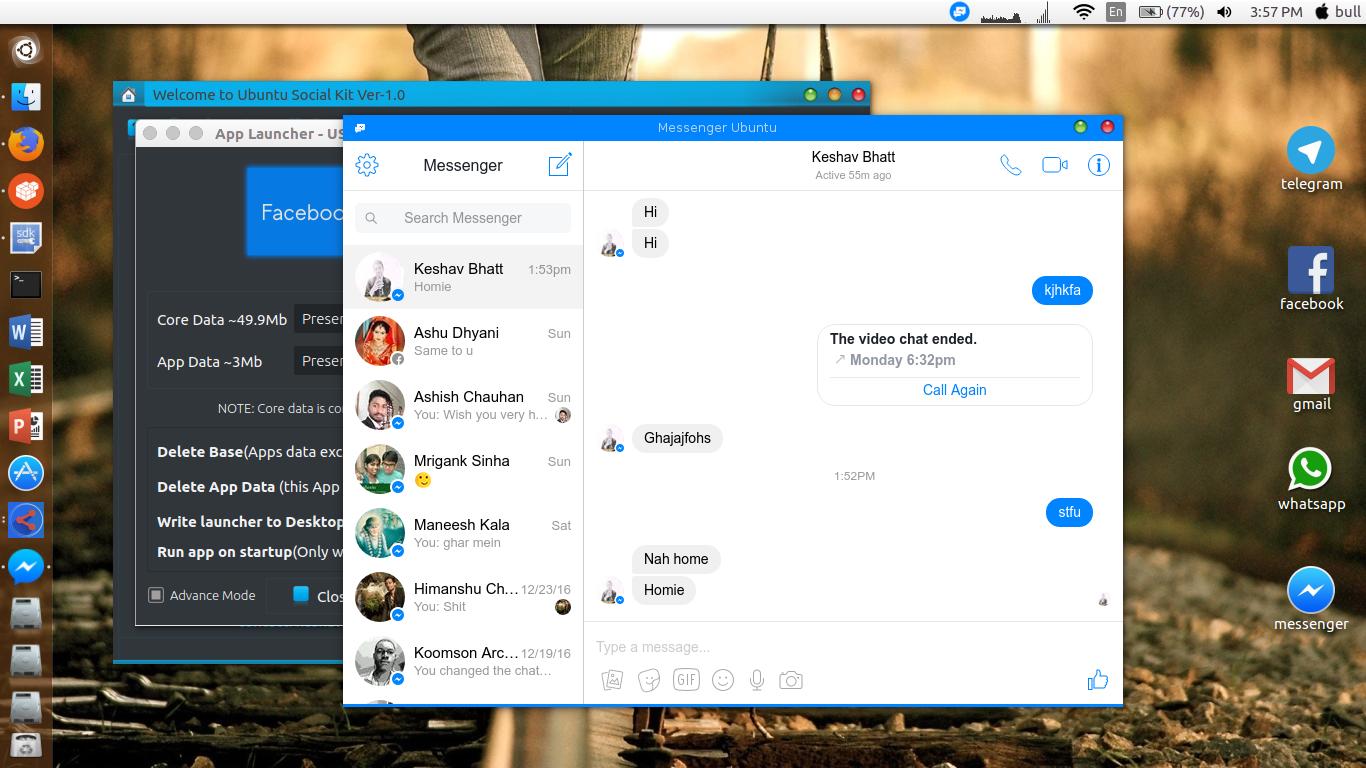1366x768 pixels.
Task: Launch WhatsApp from the desktop
Action: click(x=1310, y=470)
